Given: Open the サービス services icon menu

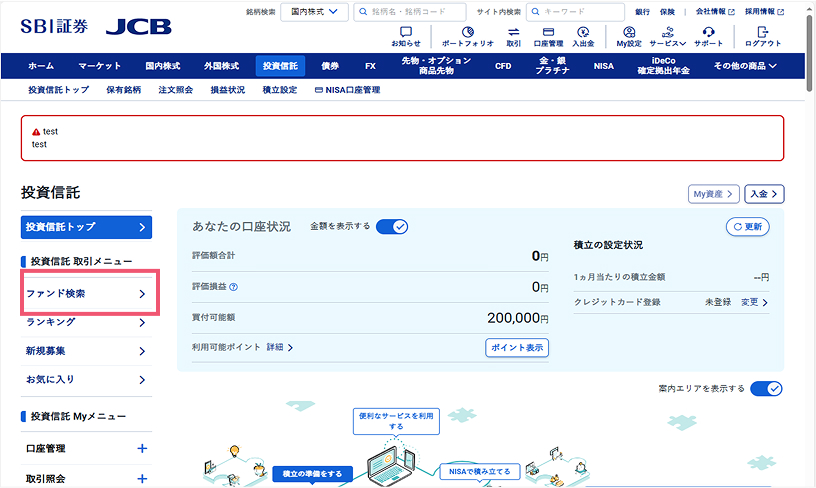Looking at the screenshot, I should [x=668, y=36].
